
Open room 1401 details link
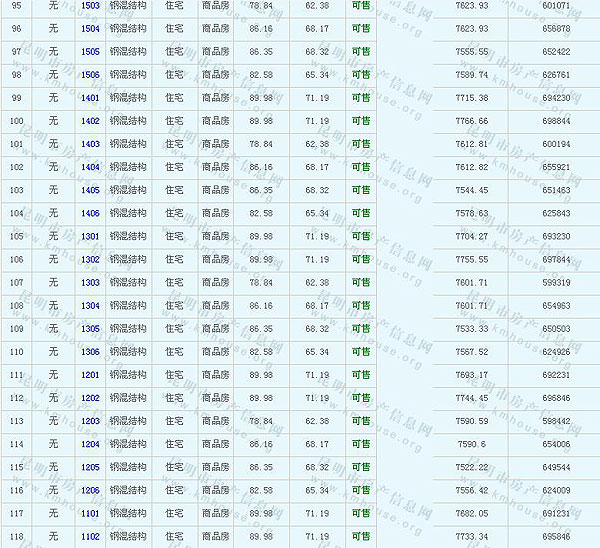pyautogui.click(x=90, y=98)
